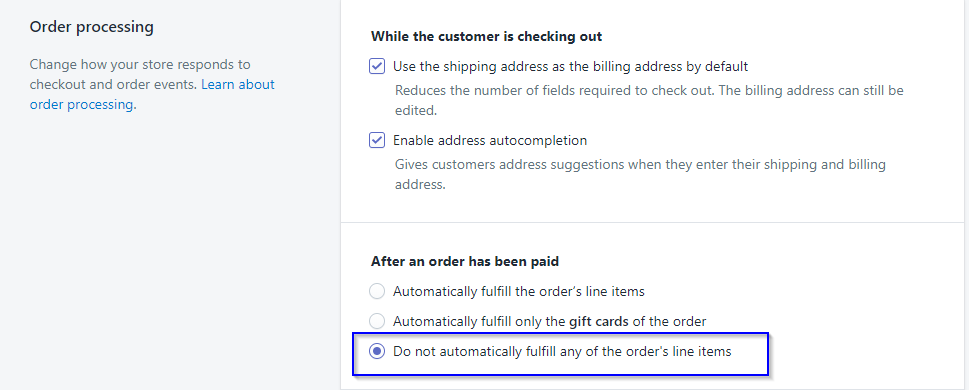Uncheck the shipping address as billing address checkbox
Viewport: 969px width, 390px height.
point(377,66)
